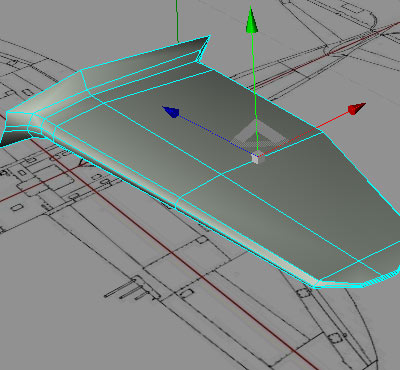The image size is (400, 370).
Task: Click the gizmo's white center cube handle
Action: tap(258, 157)
